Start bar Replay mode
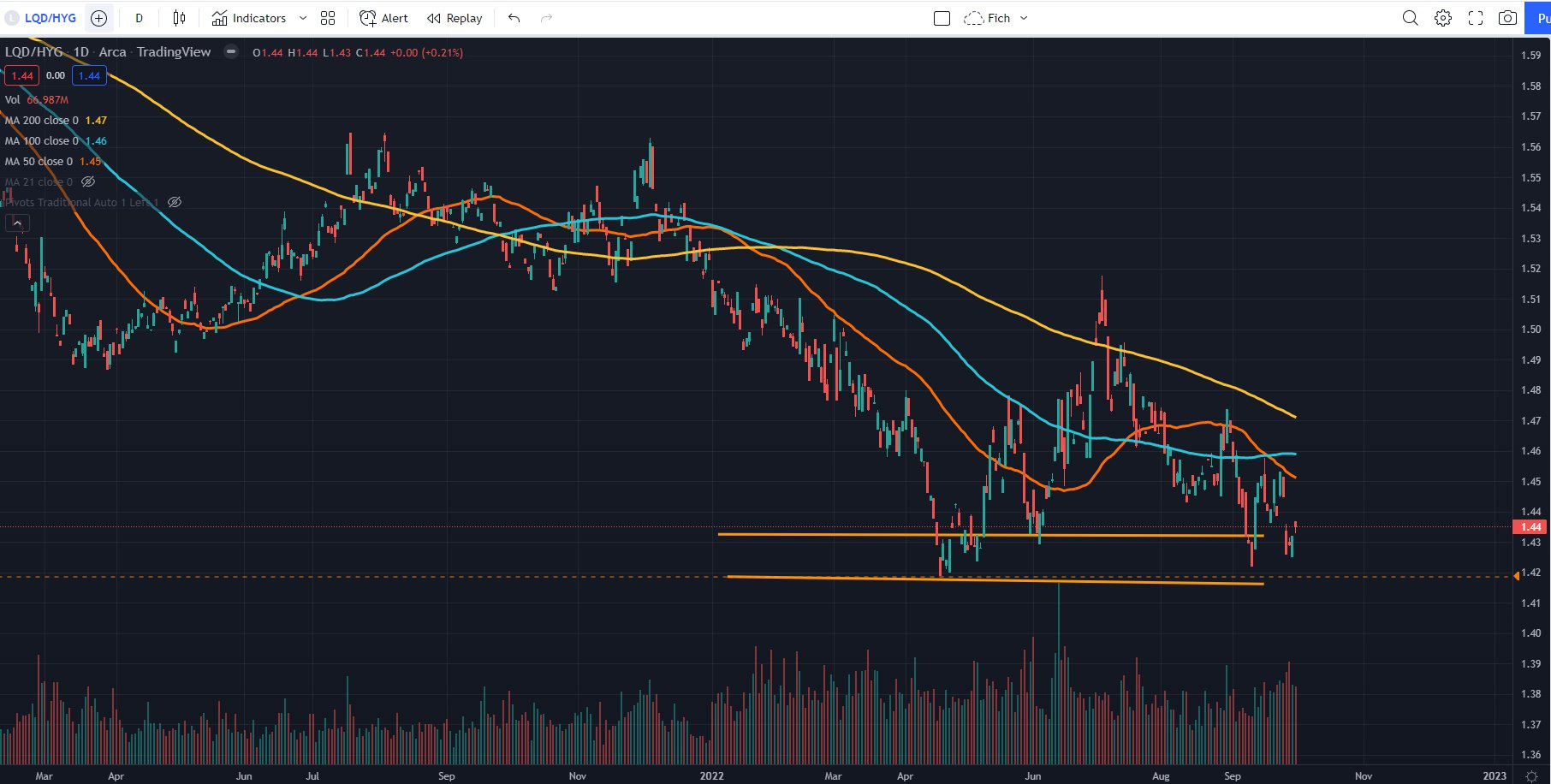Screen dimensions: 1551x784 [x=455, y=18]
